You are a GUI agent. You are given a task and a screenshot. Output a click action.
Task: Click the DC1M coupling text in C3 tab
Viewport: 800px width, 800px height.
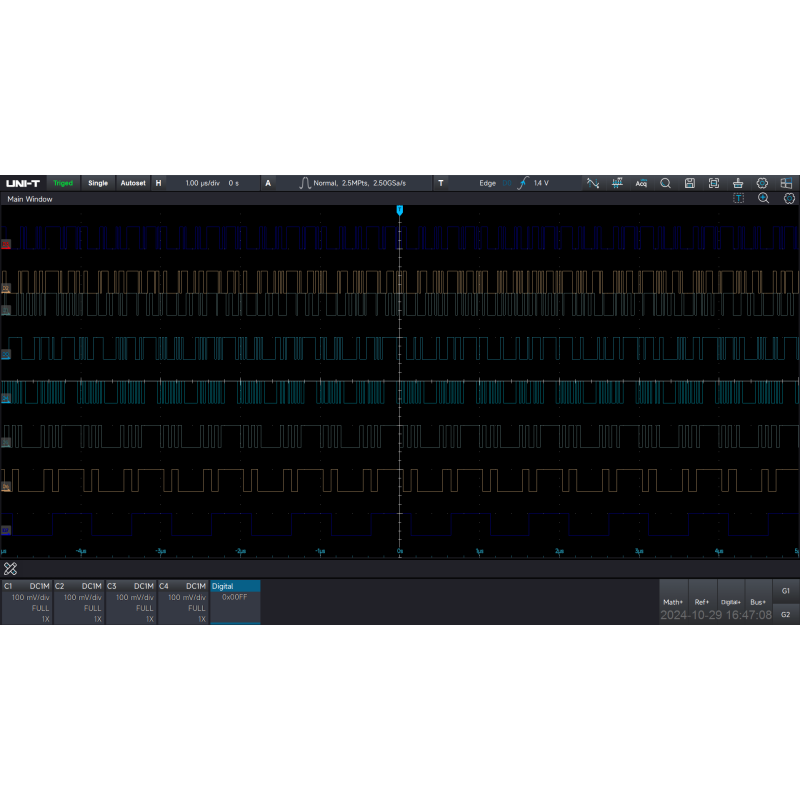pos(144,586)
